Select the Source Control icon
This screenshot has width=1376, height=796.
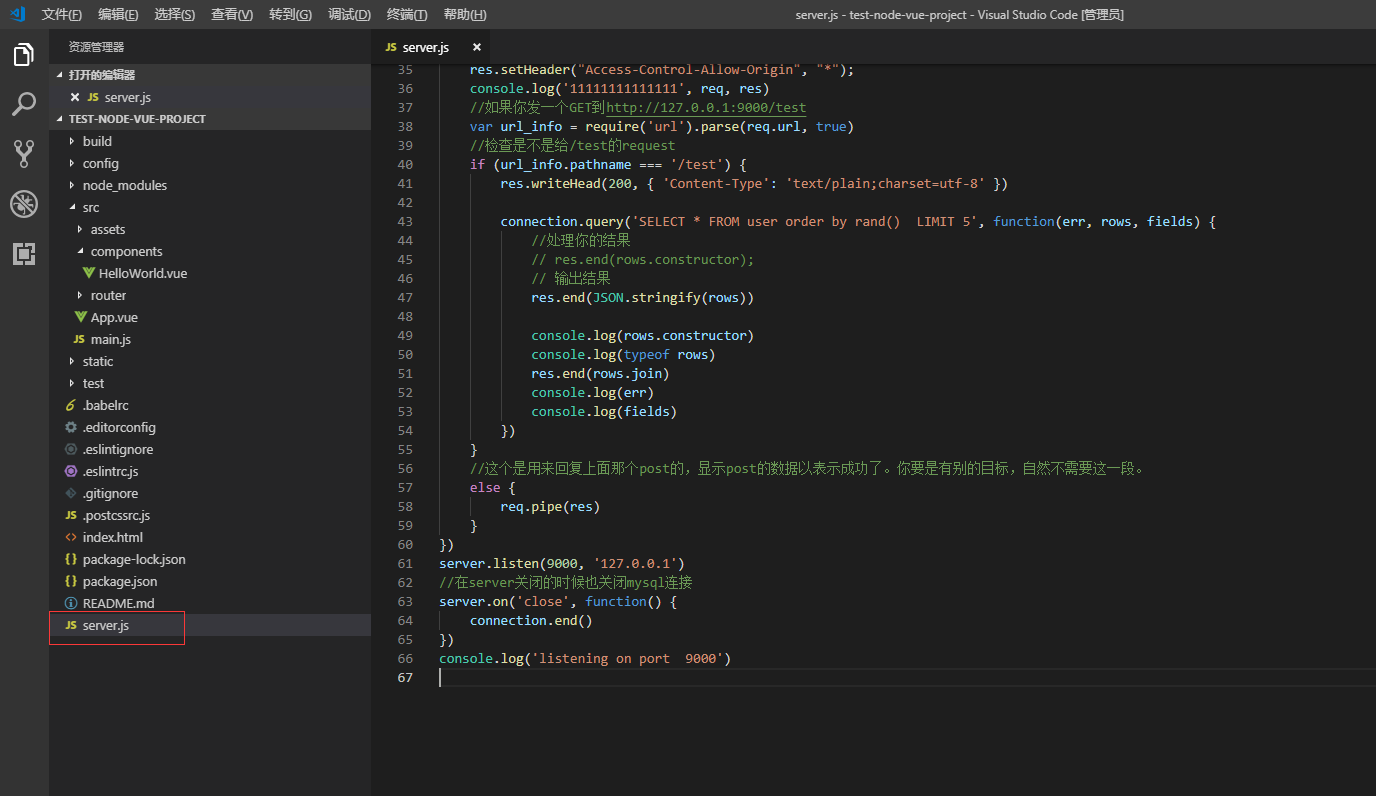pyautogui.click(x=23, y=152)
